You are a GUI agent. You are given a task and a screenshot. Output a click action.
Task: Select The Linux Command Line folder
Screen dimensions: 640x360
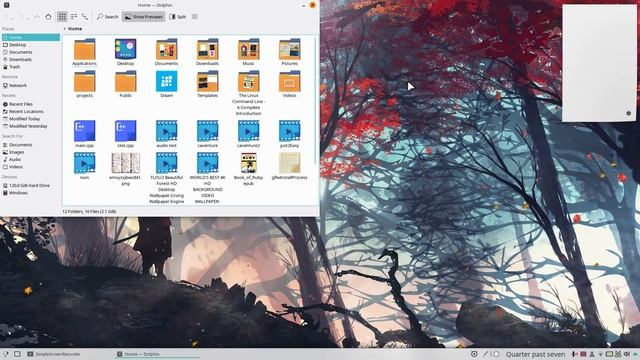[x=248, y=81]
